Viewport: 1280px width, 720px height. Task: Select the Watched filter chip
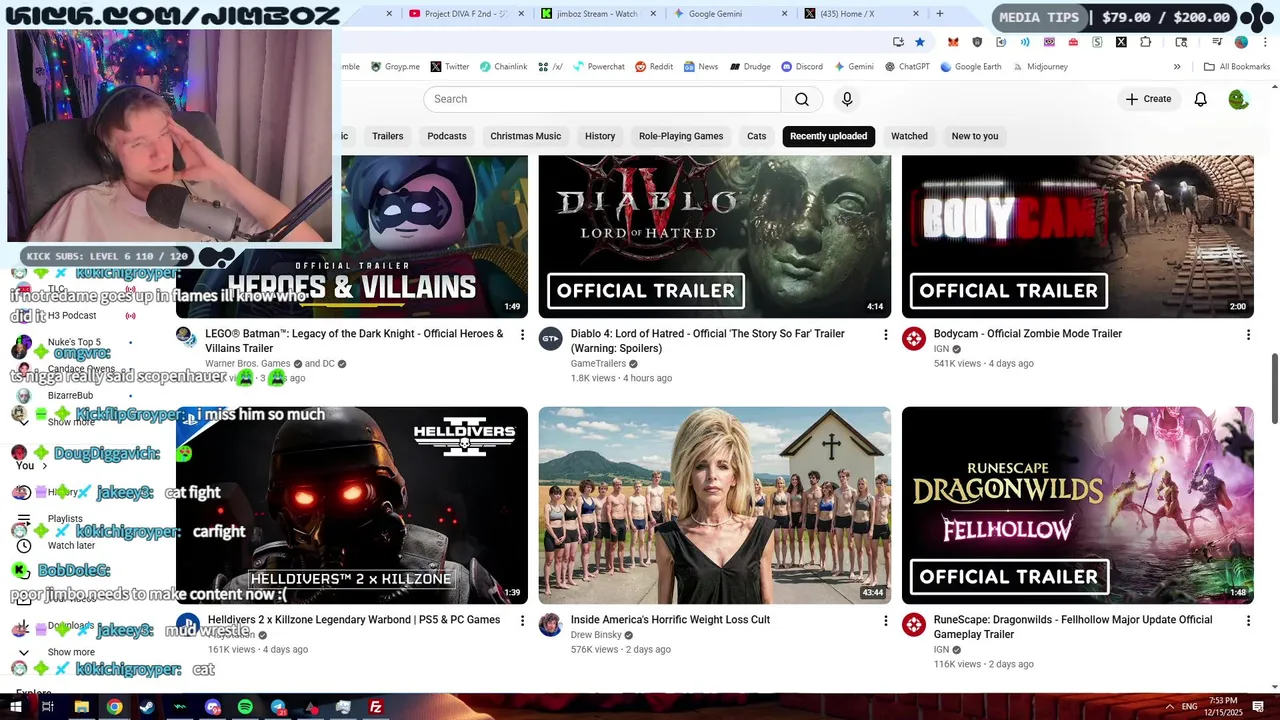[909, 136]
